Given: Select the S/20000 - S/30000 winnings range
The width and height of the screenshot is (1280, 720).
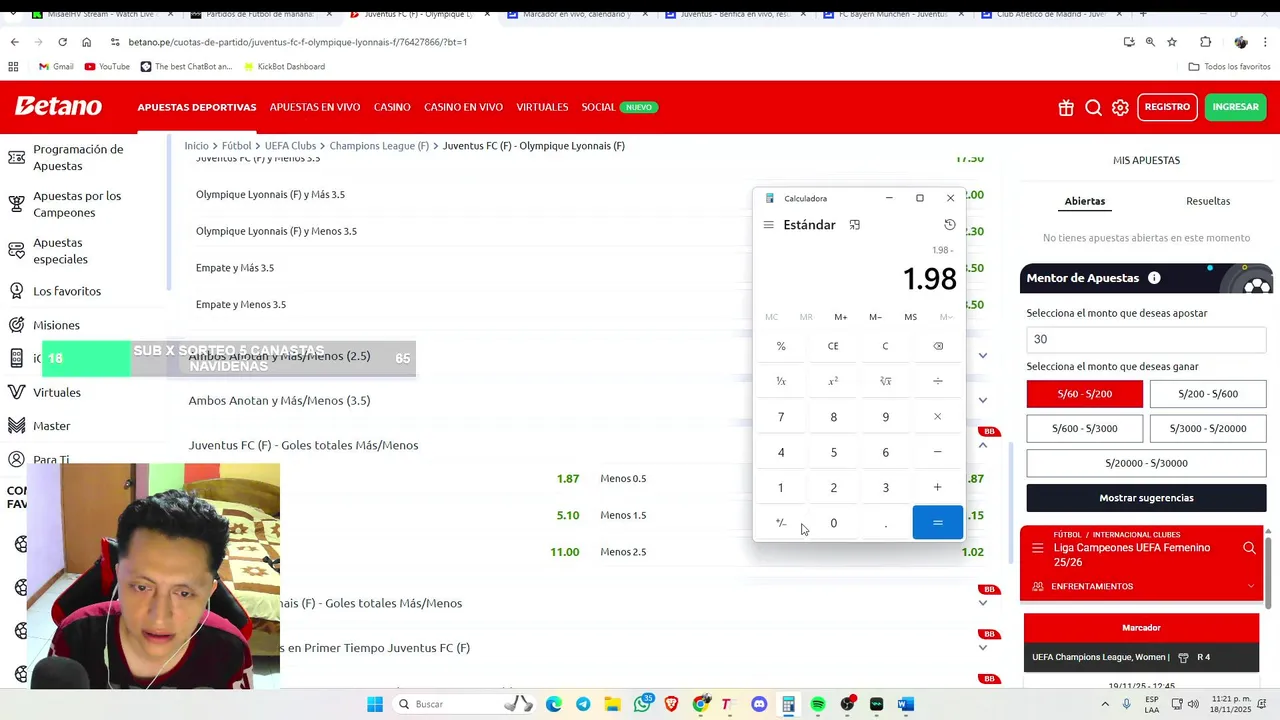Looking at the screenshot, I should 1146,463.
